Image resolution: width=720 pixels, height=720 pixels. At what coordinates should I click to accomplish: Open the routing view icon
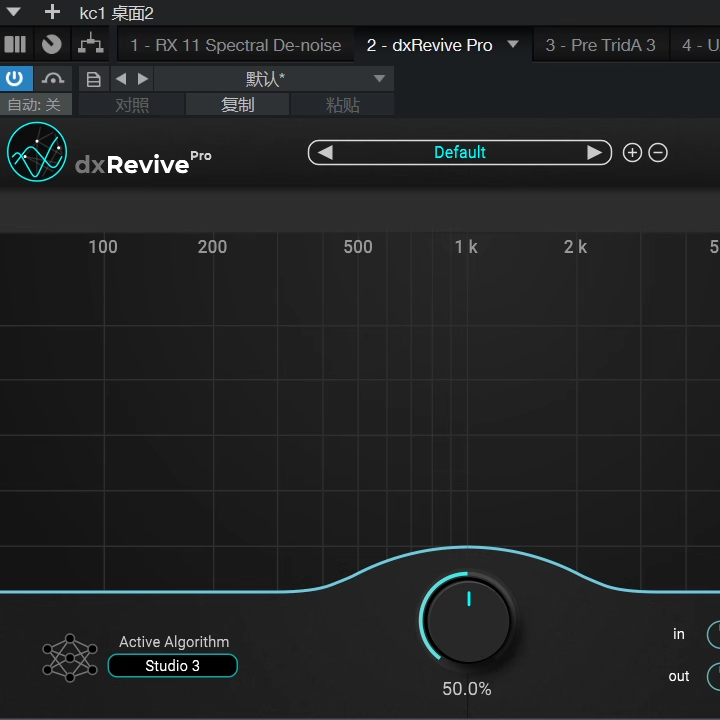click(90, 44)
